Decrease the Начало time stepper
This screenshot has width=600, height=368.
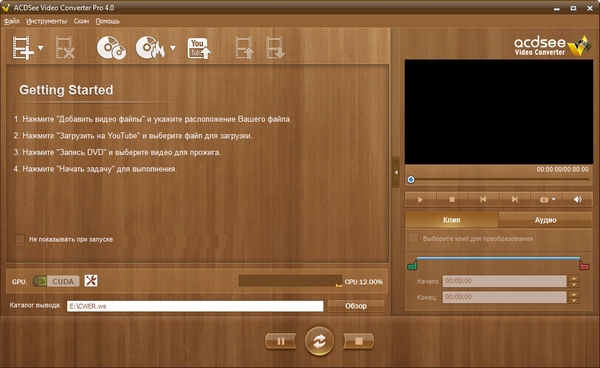point(574,284)
